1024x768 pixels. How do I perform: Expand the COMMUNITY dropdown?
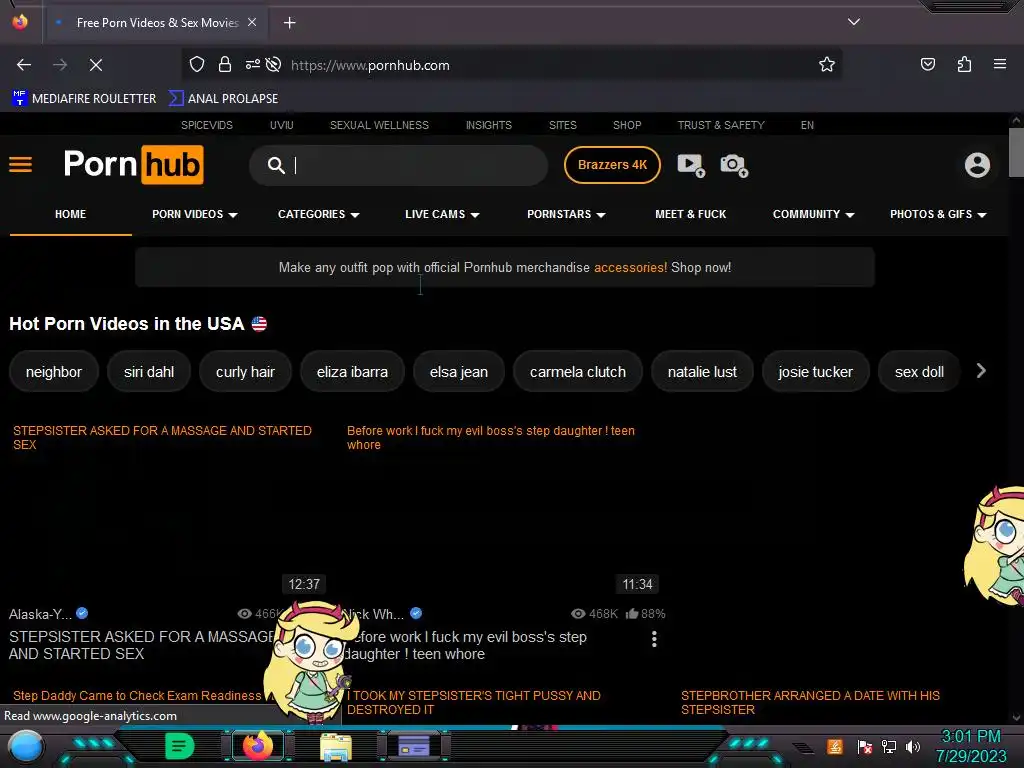814,214
